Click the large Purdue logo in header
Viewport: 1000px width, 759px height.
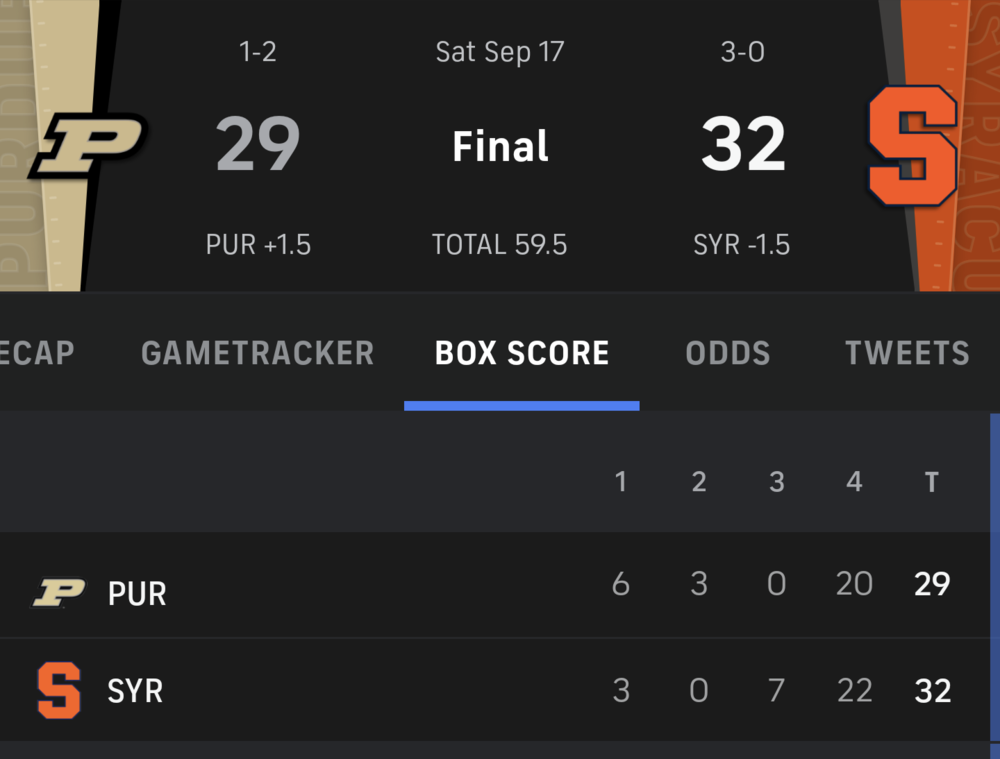tap(88, 146)
